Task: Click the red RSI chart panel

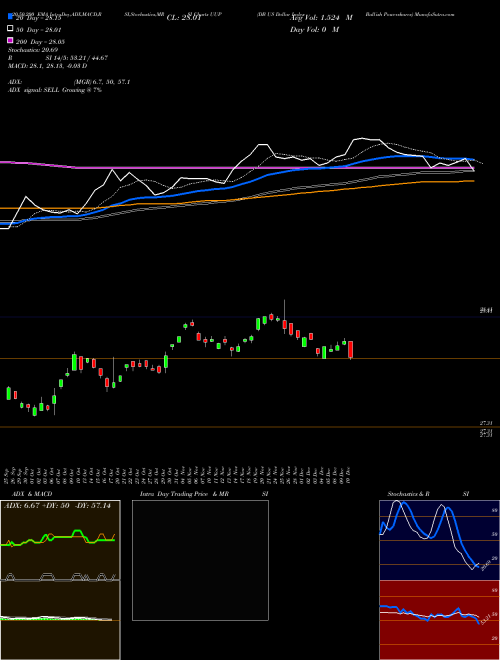Action: point(439,620)
